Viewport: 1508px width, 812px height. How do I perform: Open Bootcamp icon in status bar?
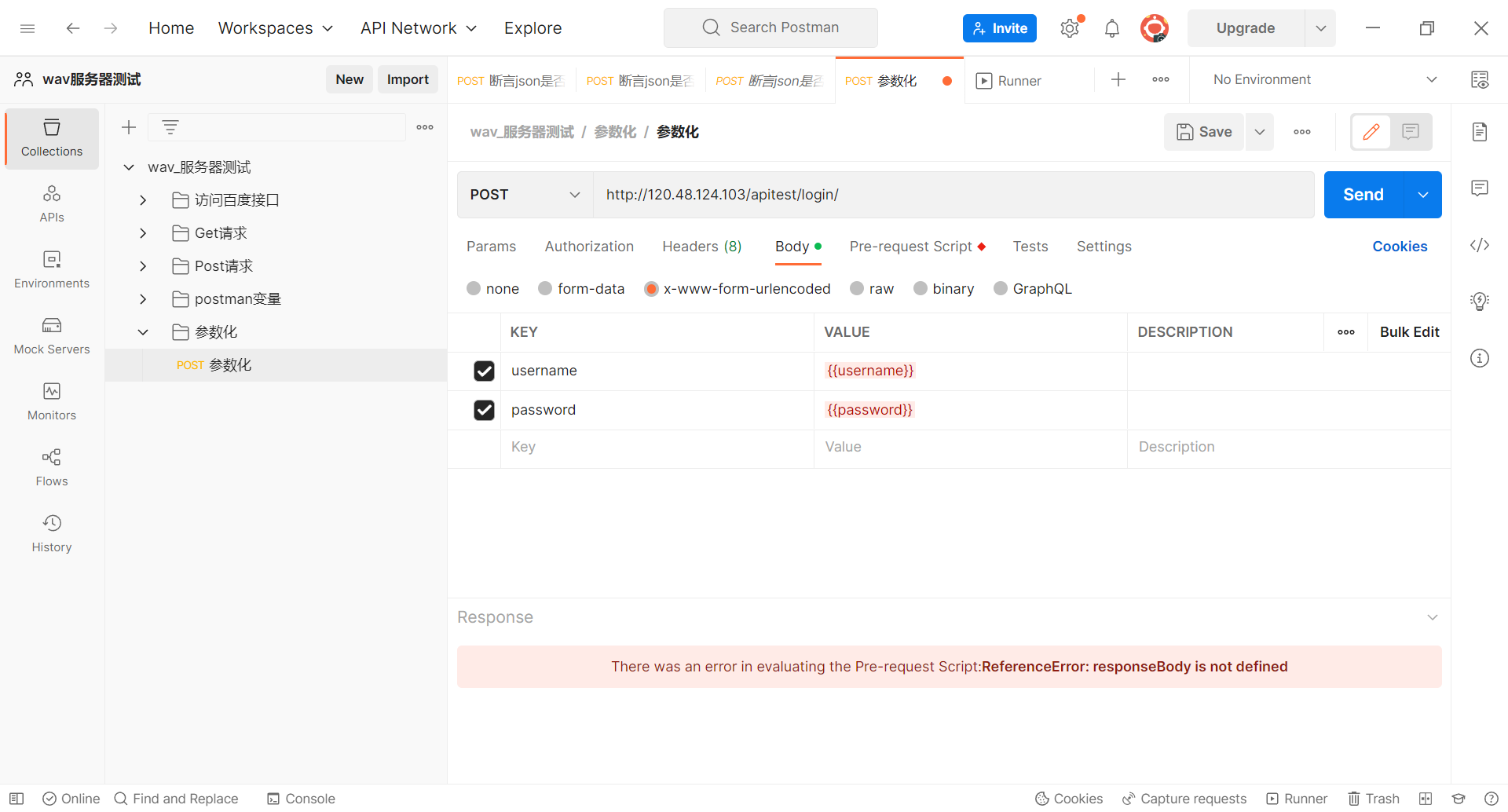(1459, 799)
